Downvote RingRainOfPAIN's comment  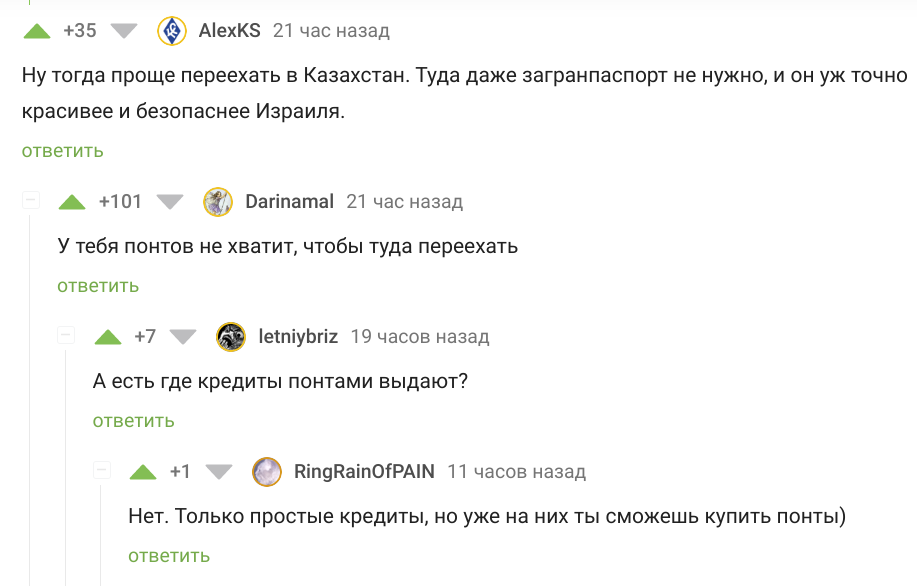[x=218, y=472]
